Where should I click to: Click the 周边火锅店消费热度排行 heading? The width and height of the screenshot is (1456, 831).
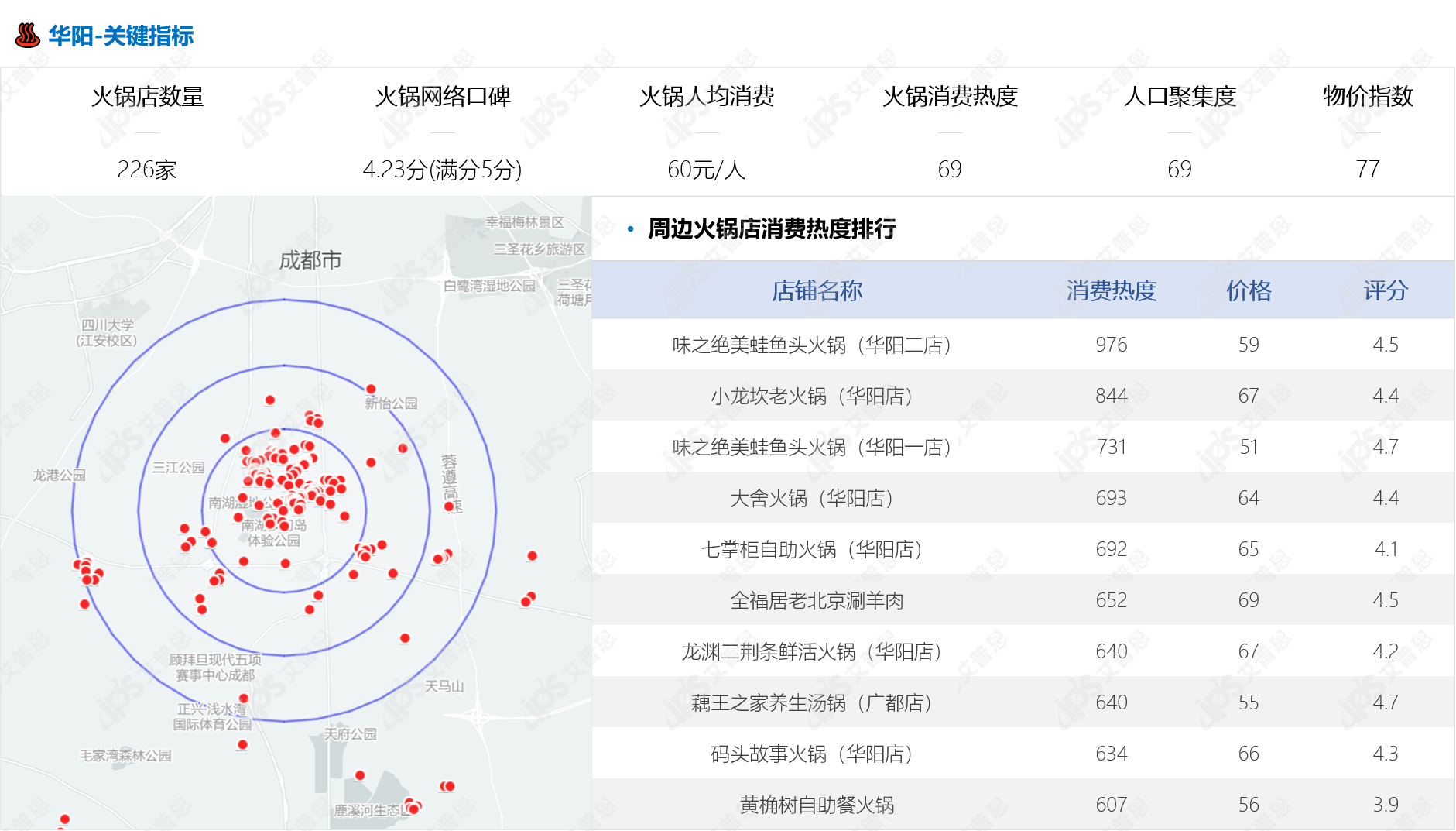pyautogui.click(x=772, y=228)
